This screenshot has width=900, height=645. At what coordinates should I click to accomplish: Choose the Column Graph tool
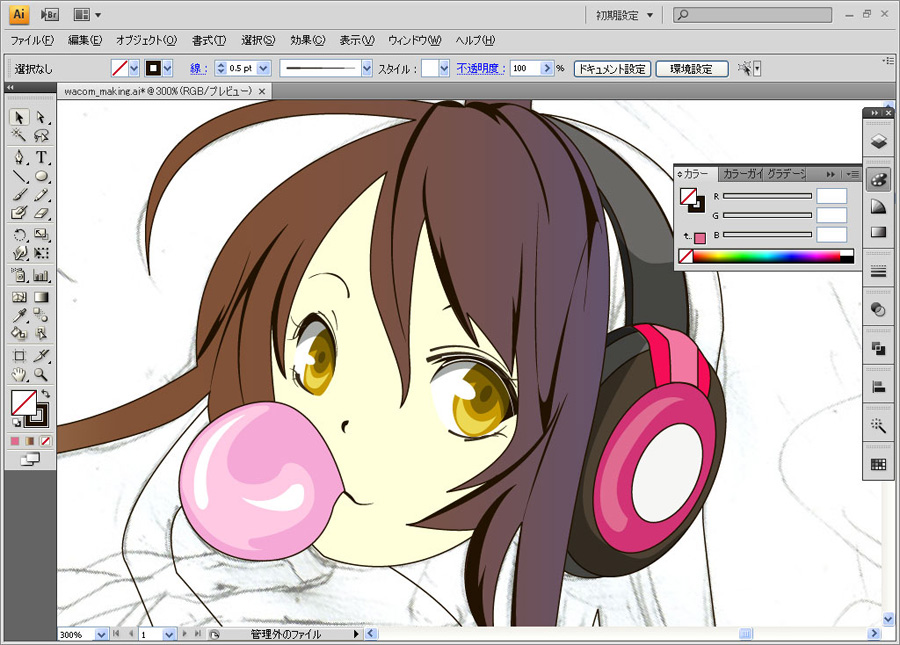coord(41,275)
